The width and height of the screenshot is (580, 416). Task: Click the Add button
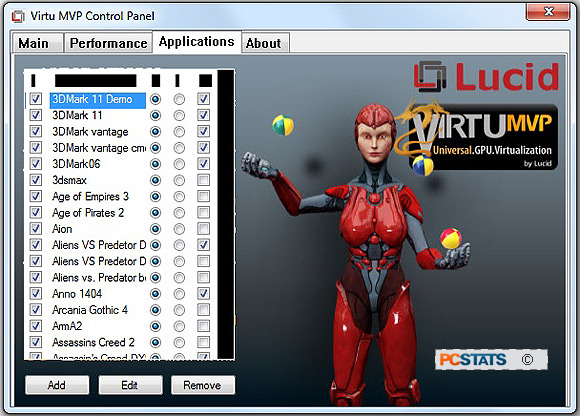57,385
